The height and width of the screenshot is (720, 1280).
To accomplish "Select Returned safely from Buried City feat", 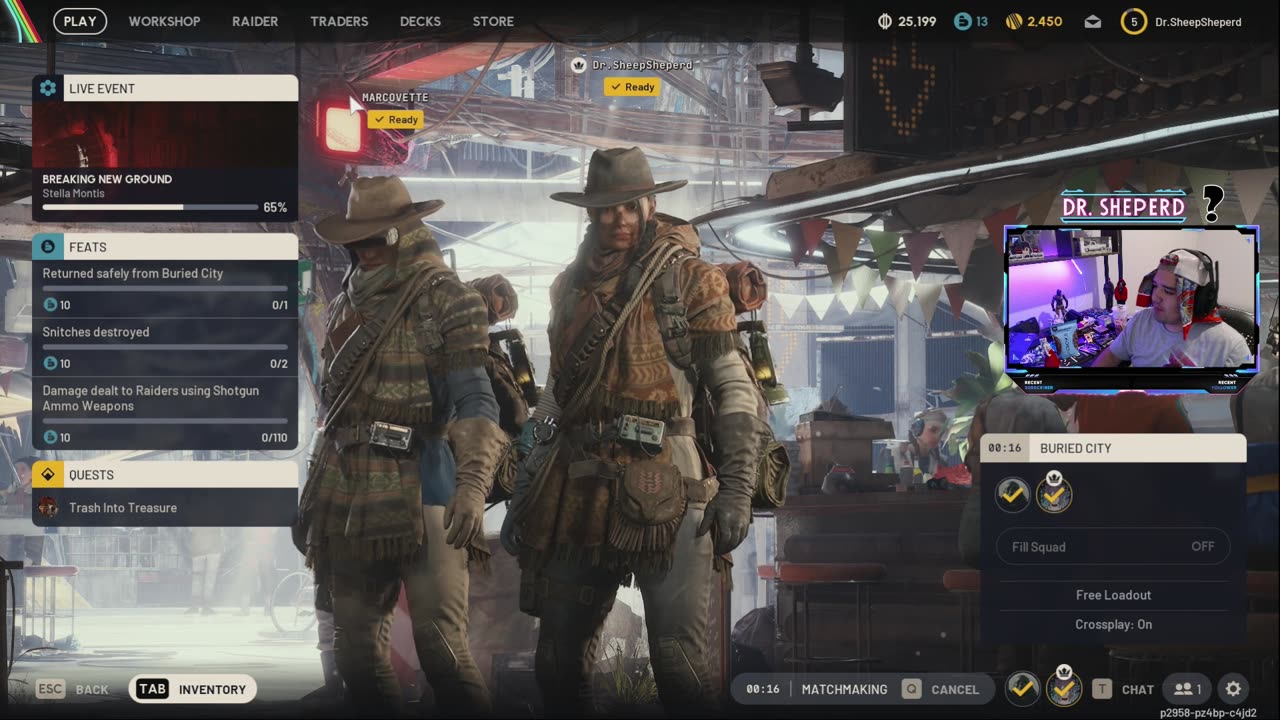I will pos(165,288).
